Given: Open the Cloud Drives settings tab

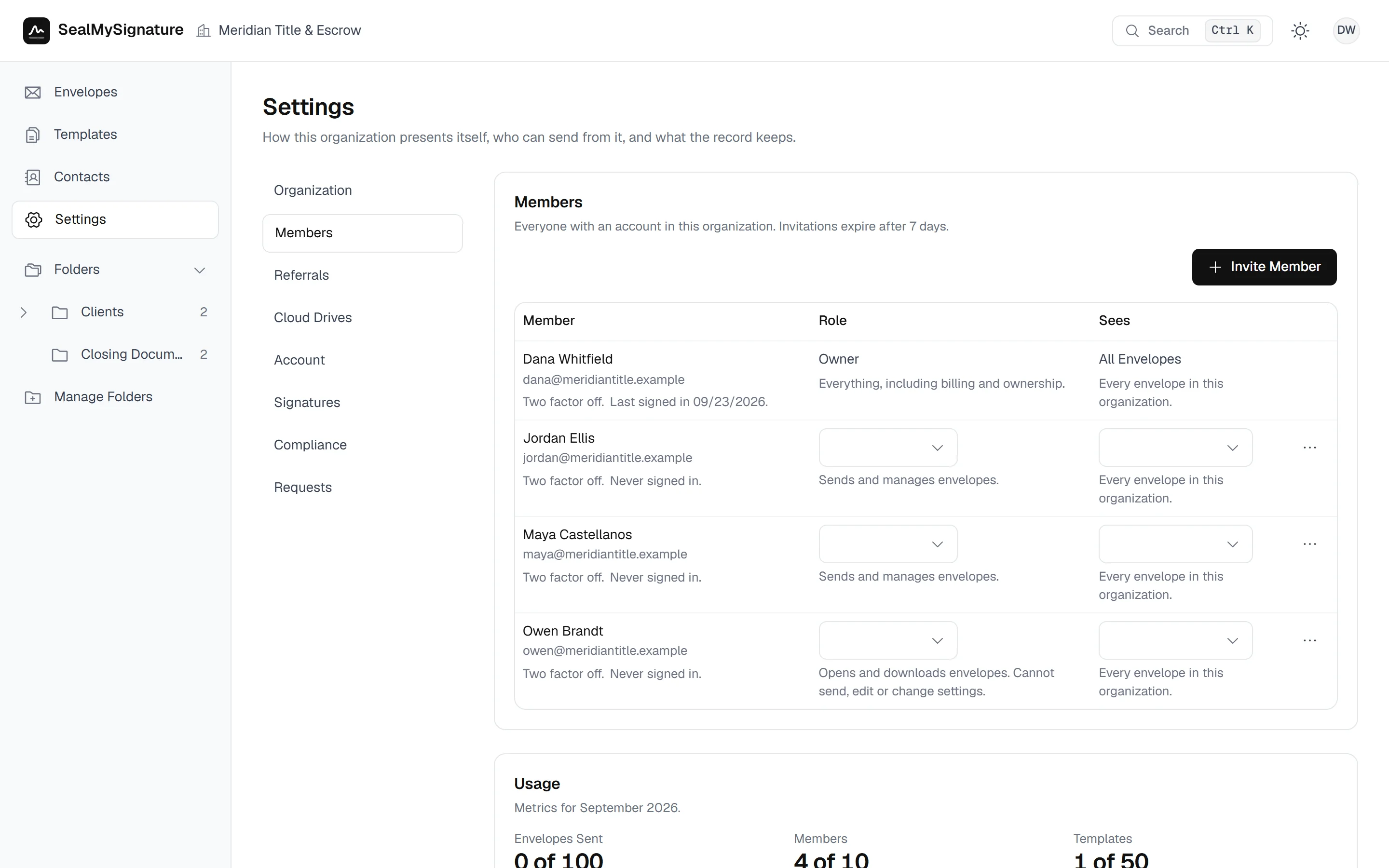Looking at the screenshot, I should (x=362, y=318).
